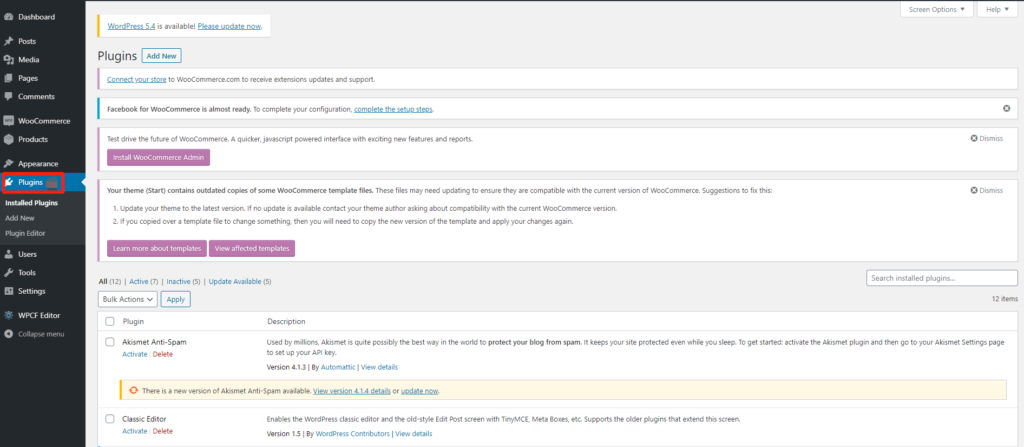The width and height of the screenshot is (1024, 447).
Task: Click the Settings icon in sidebar
Action: 8,291
